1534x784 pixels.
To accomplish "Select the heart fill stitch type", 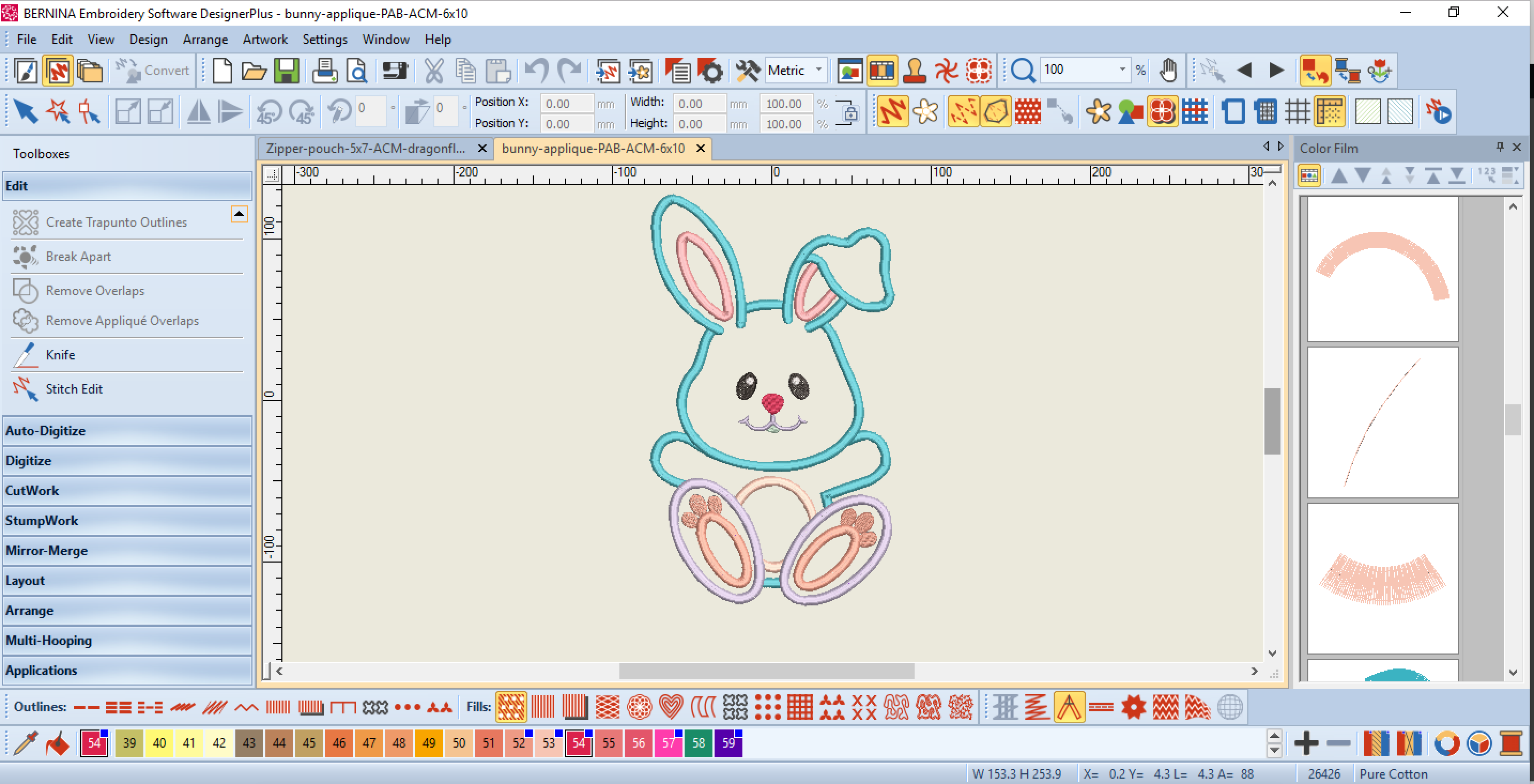I will click(671, 707).
